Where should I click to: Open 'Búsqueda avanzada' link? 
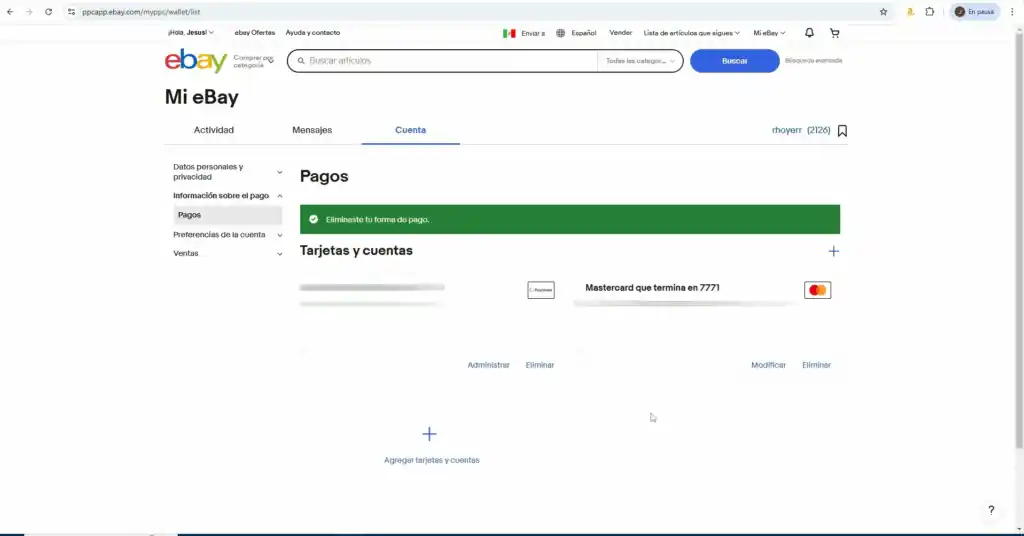point(814,61)
